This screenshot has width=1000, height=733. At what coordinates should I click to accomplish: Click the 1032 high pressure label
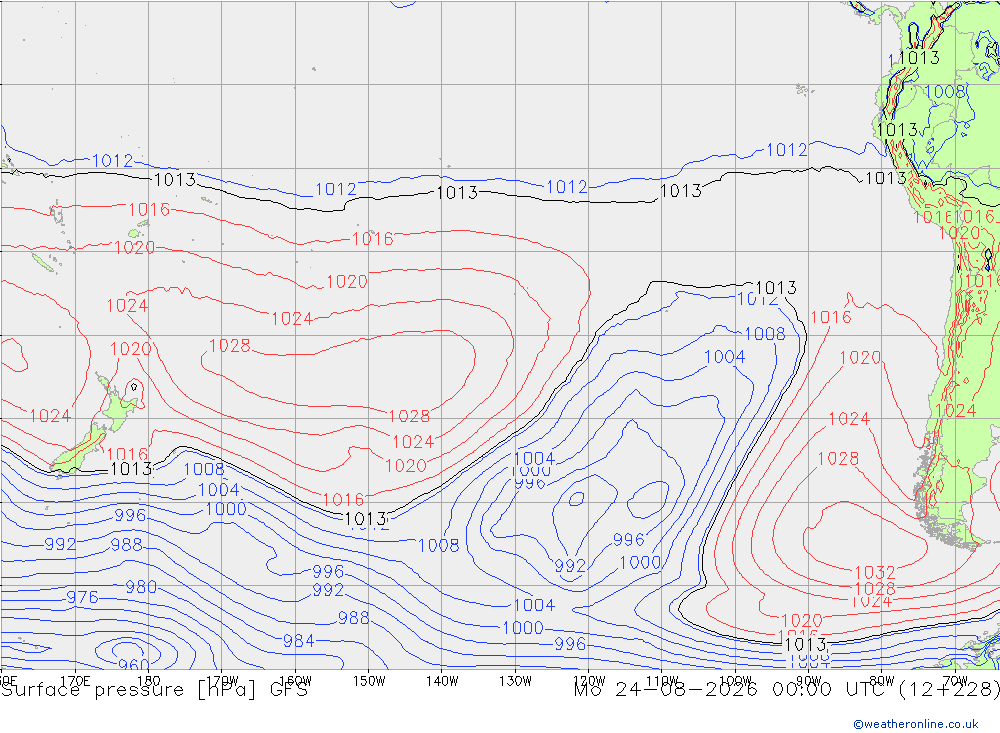(x=875, y=572)
